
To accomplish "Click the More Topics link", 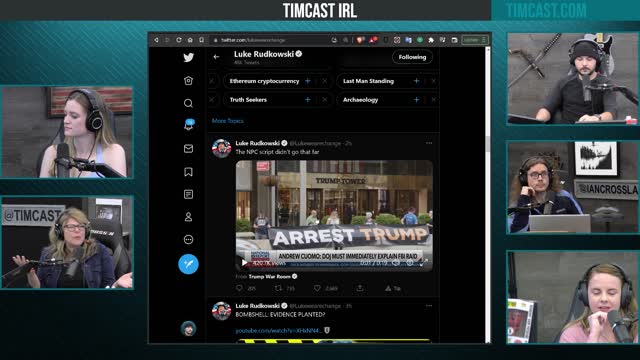I will point(227,121).
